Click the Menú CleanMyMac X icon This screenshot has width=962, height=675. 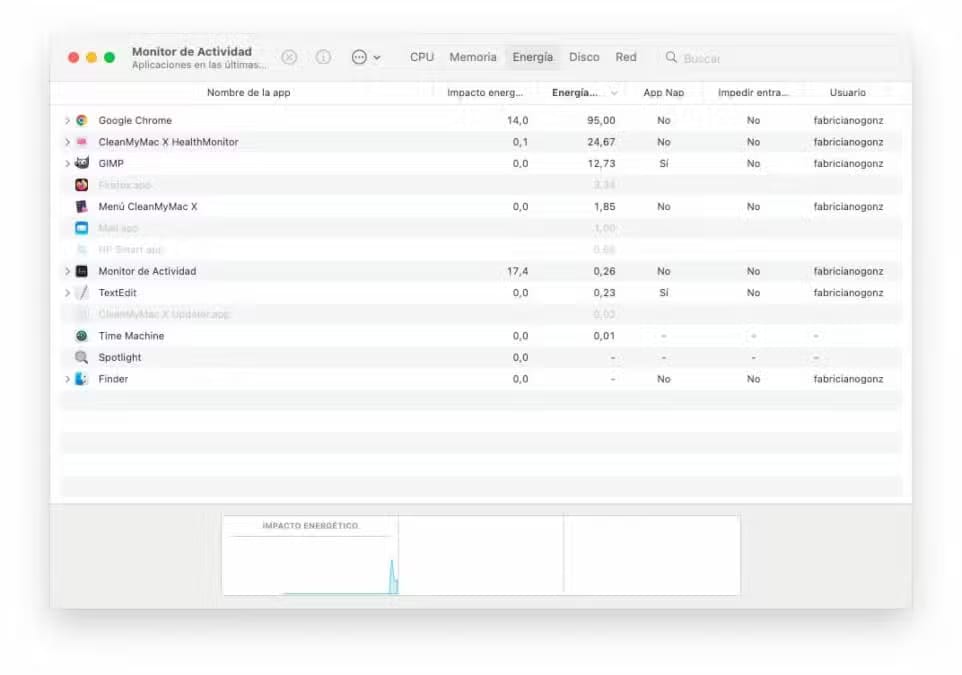[82, 206]
